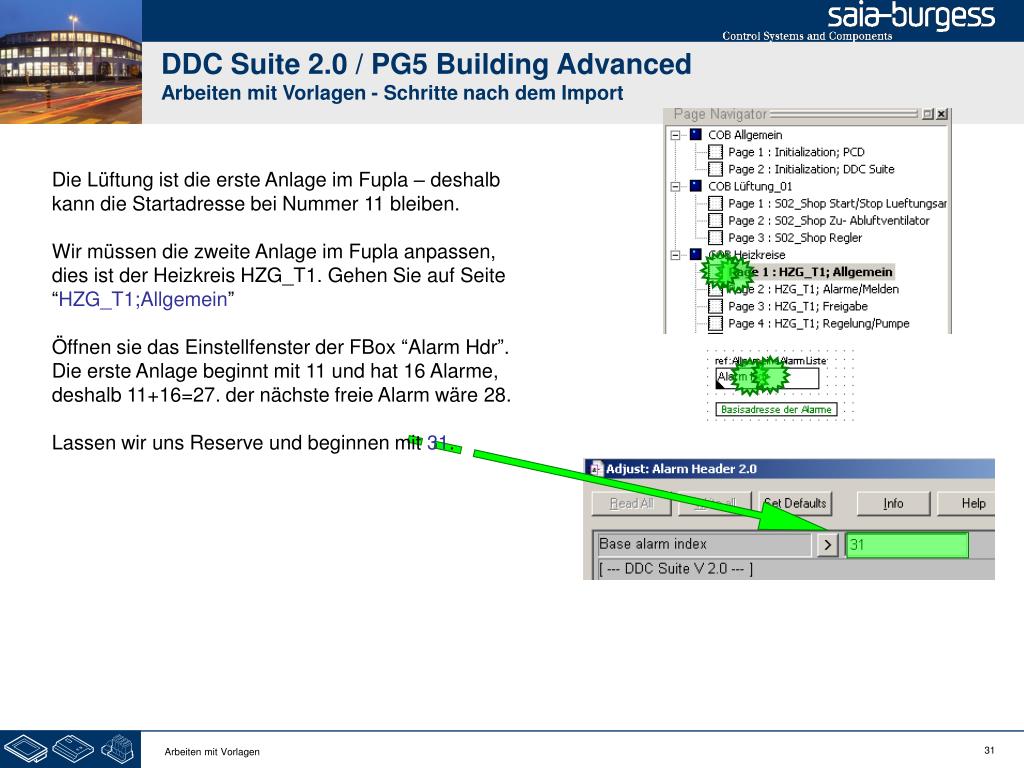Collapse the COB Heizkreise tree node
Image resolution: width=1024 pixels, height=768 pixels.
(x=675, y=255)
